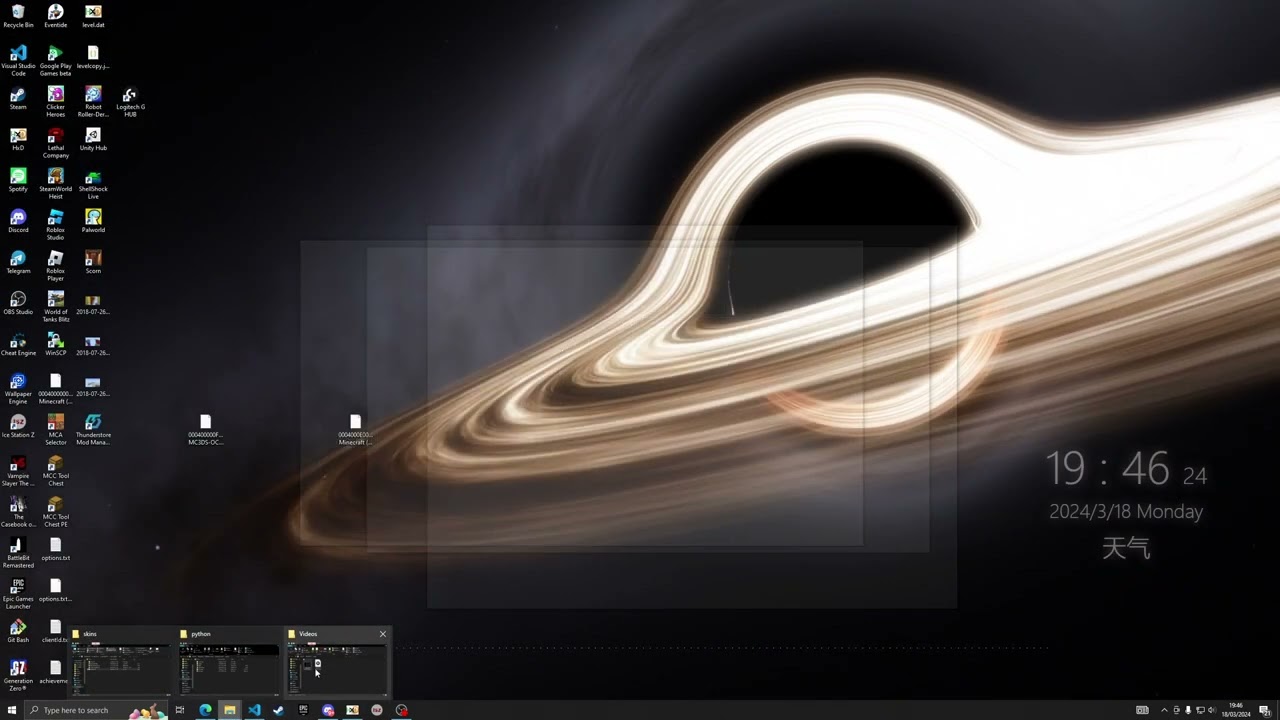Viewport: 1280px width, 720px height.
Task: Click the BattleBit Remastered shortcut
Action: click(x=18, y=552)
